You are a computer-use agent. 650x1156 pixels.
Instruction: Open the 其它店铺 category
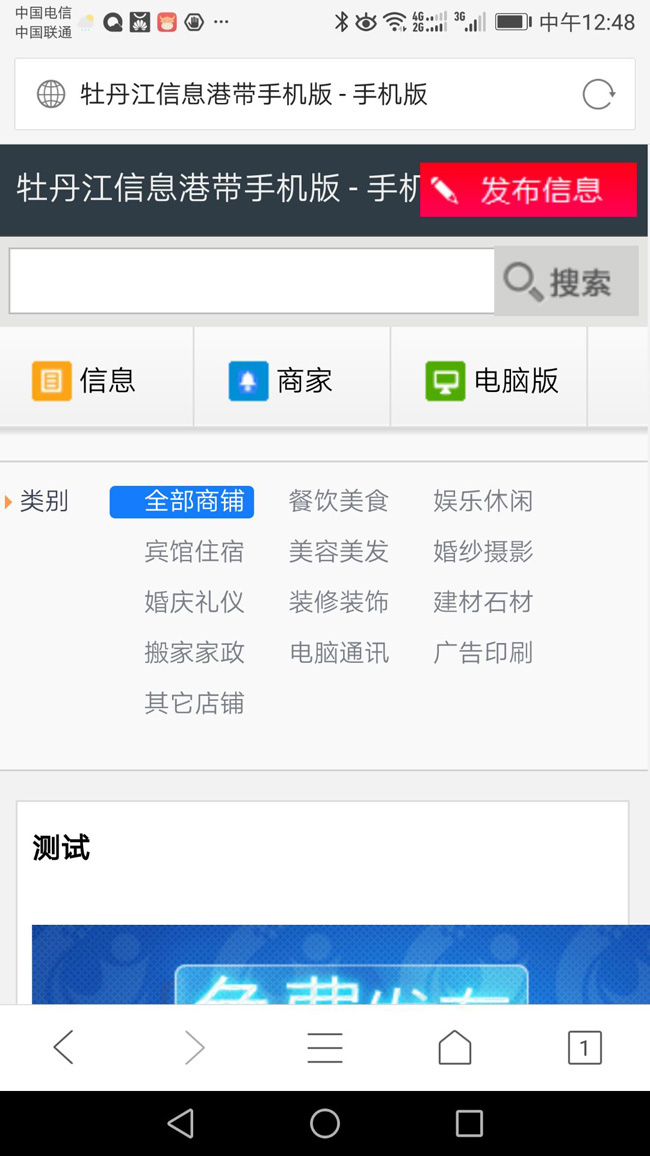[x=194, y=703]
